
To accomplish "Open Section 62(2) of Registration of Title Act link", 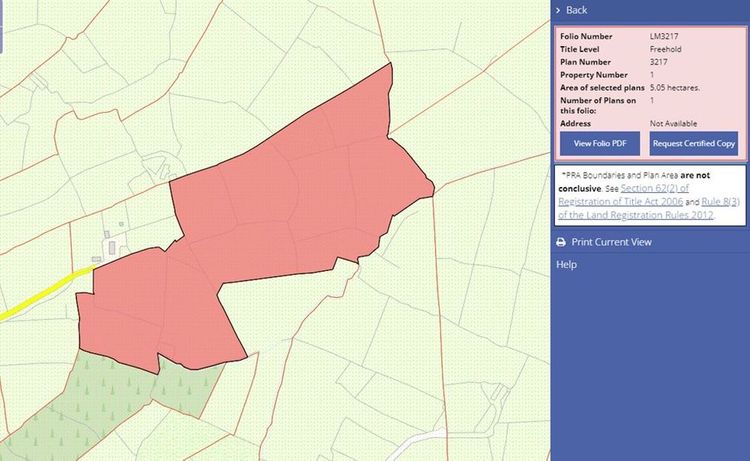I will click(624, 195).
